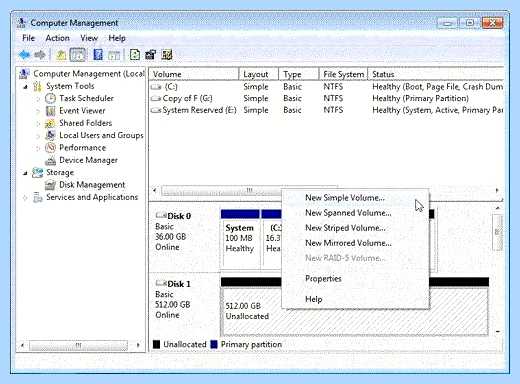Click the Performance icon in the tree
This screenshot has width=520, height=384.
(x=50, y=148)
